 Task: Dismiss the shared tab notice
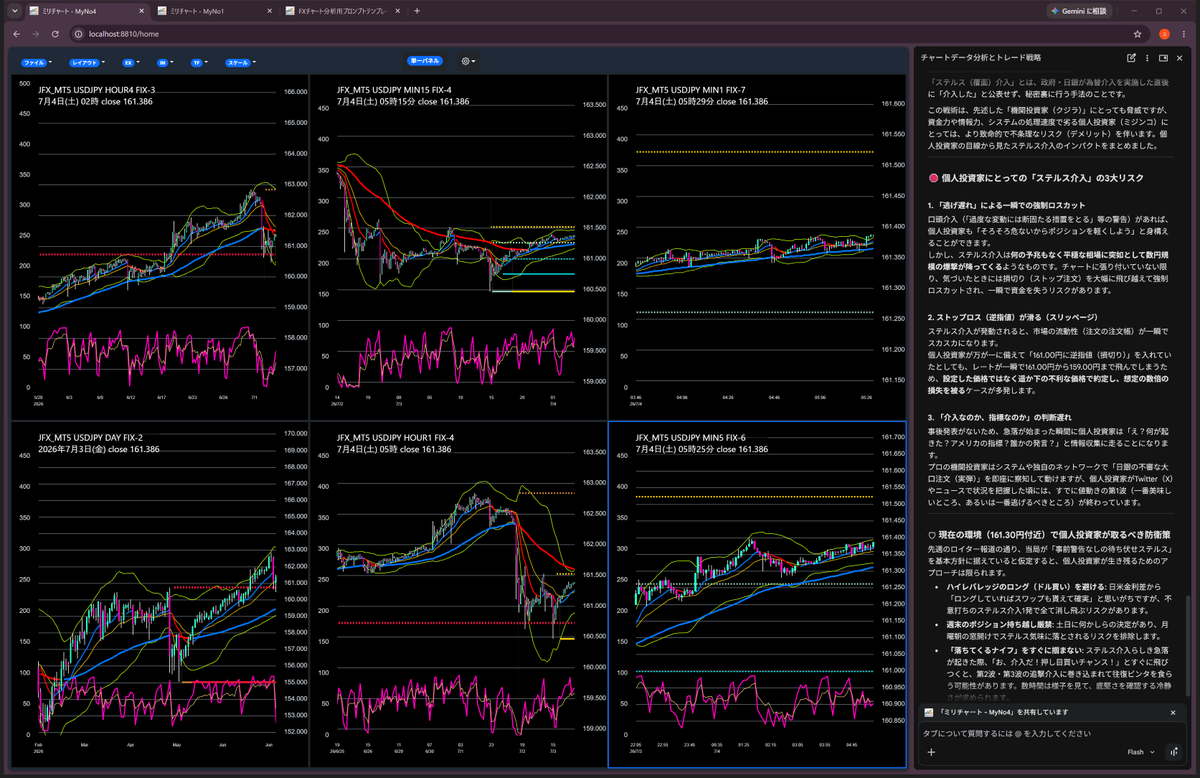(1174, 712)
